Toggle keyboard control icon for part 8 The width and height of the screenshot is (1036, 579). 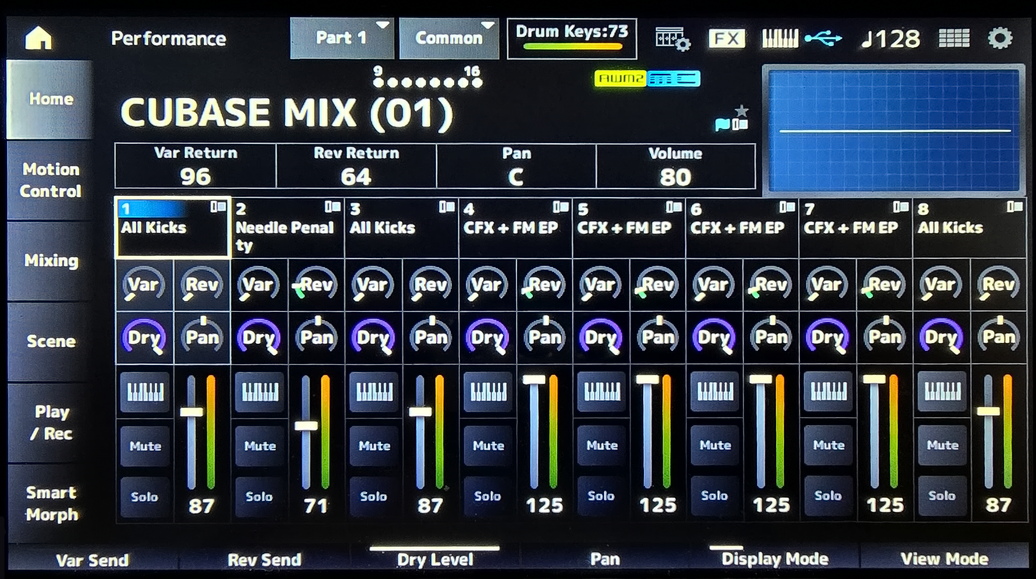(942, 392)
